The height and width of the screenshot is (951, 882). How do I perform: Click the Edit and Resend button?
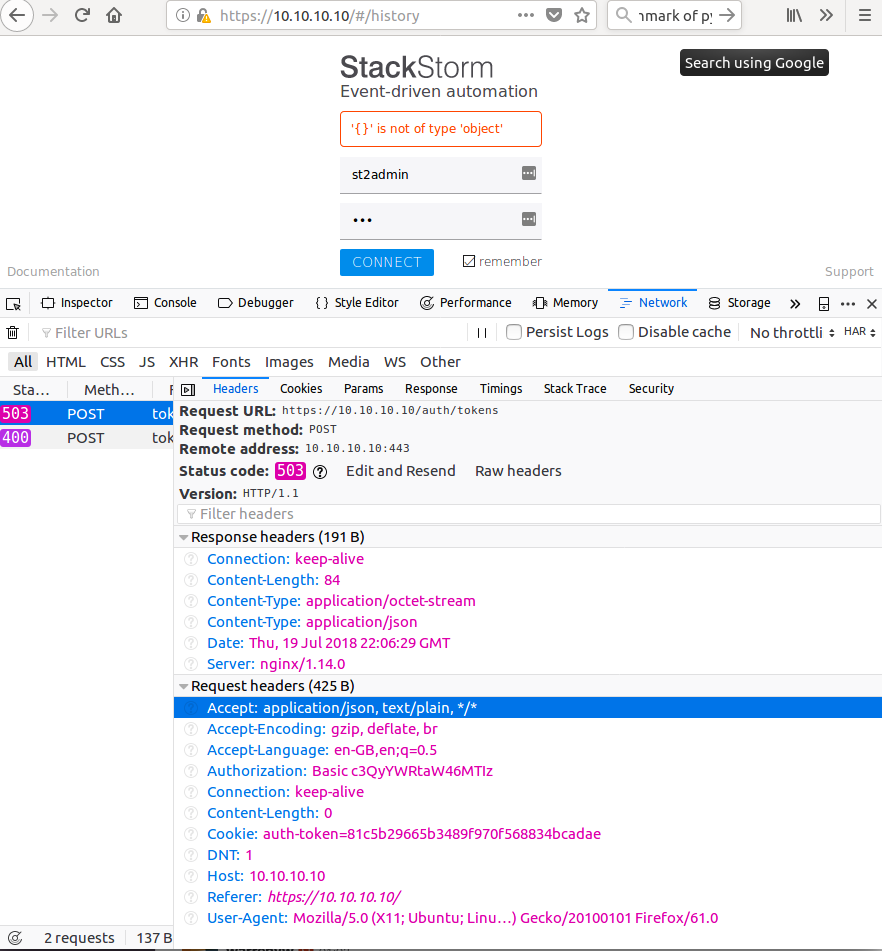click(x=400, y=470)
